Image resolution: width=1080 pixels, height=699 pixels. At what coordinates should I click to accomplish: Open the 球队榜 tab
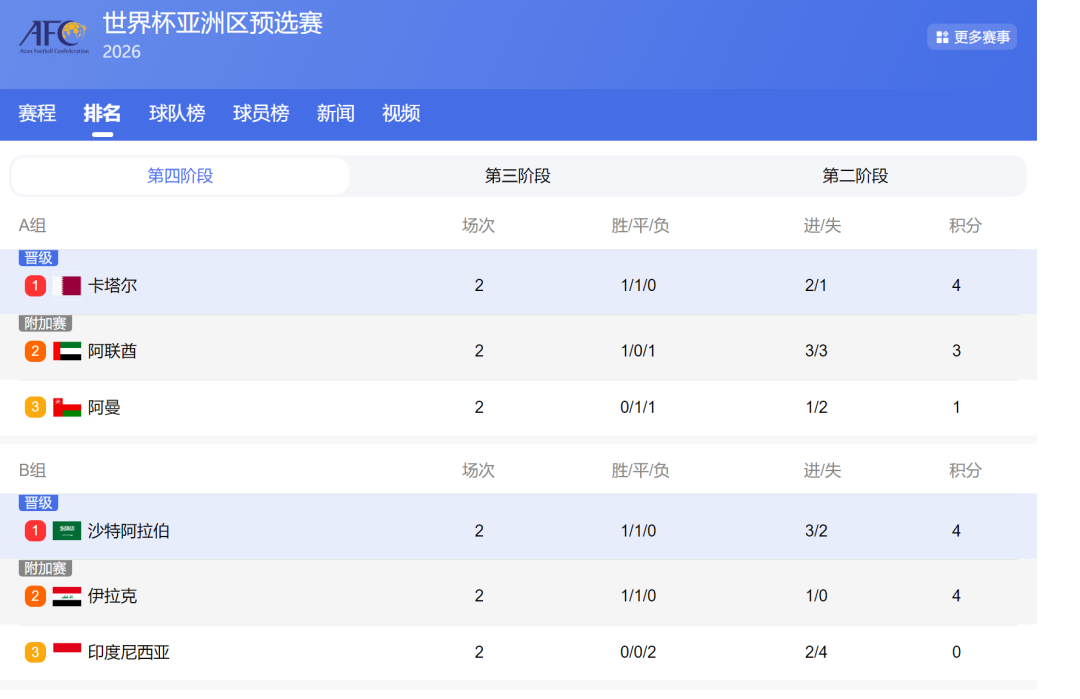pyautogui.click(x=177, y=114)
